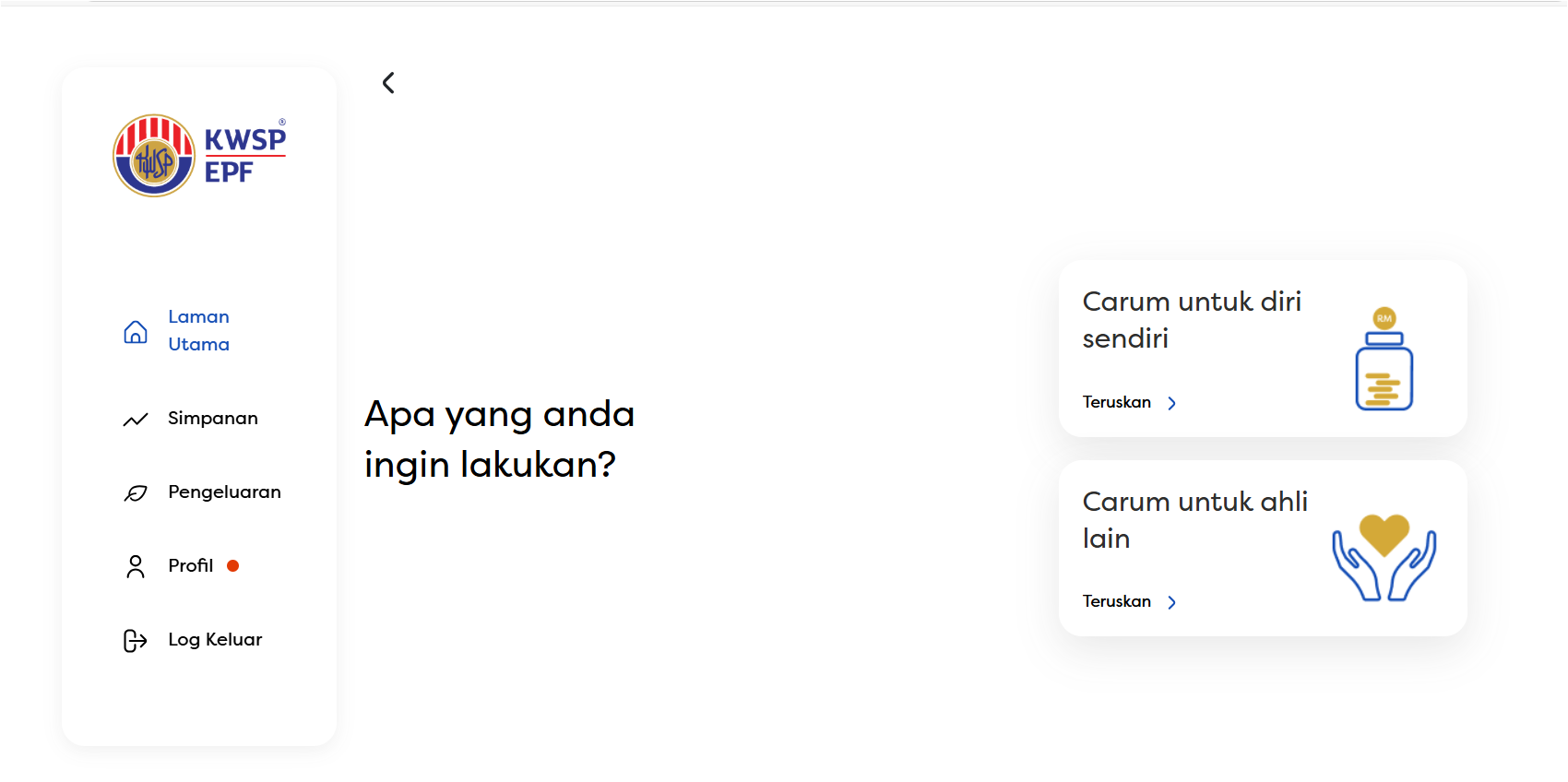Click the RM savings jar icon
This screenshot has width=1568, height=782.
pyautogui.click(x=1384, y=359)
